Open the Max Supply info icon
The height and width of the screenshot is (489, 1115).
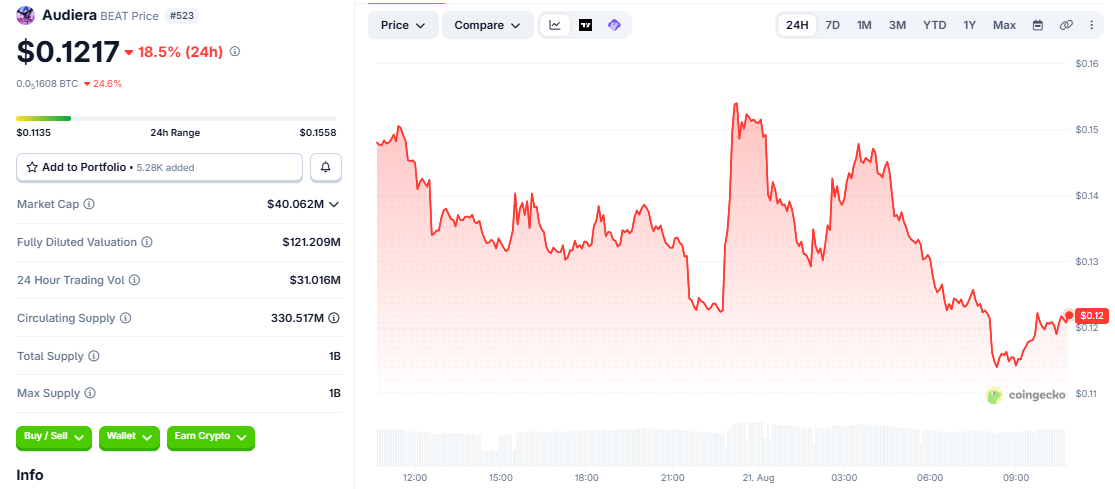pos(90,393)
